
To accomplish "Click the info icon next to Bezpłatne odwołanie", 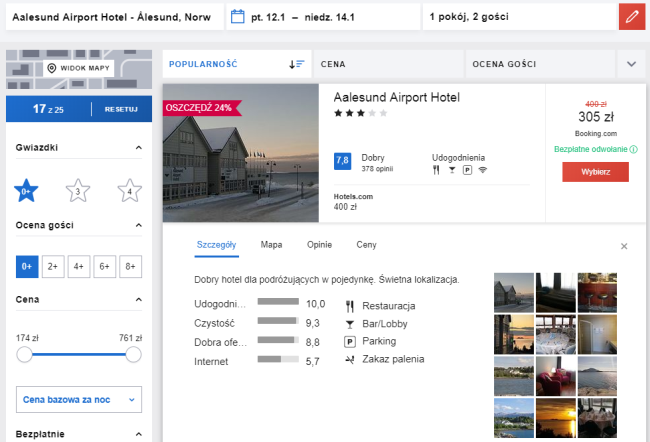I will click(x=633, y=149).
